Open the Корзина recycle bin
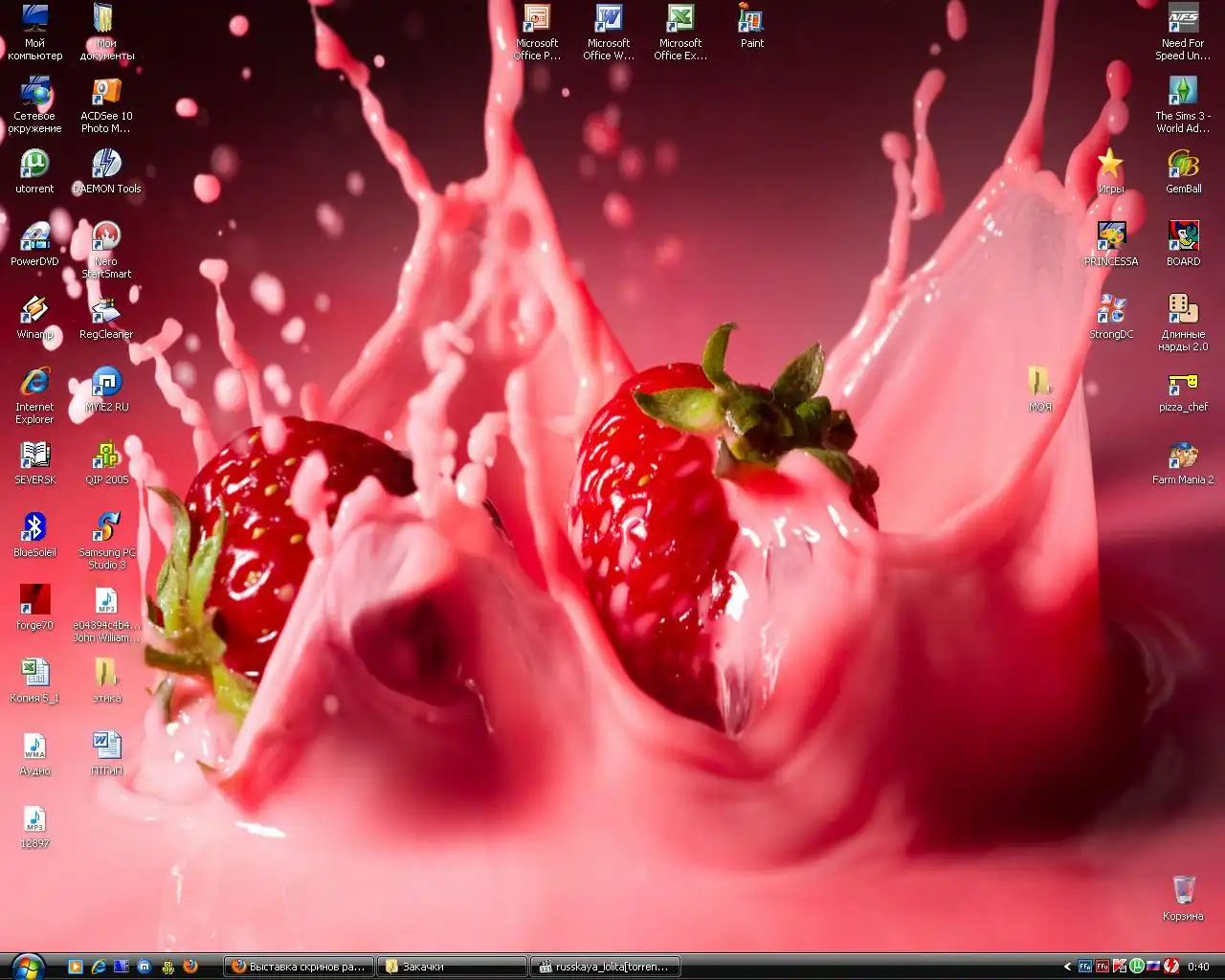The height and width of the screenshot is (980, 1225). 1183,892
